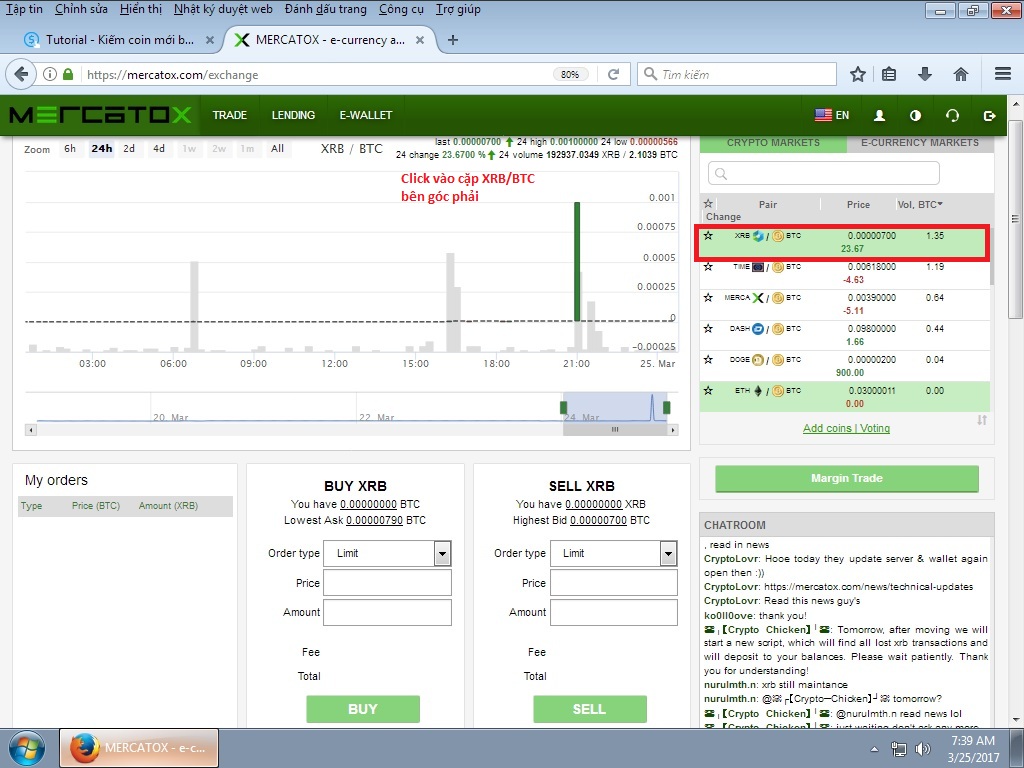
Task: Click the markets list resize arrows icon
Action: [x=982, y=420]
